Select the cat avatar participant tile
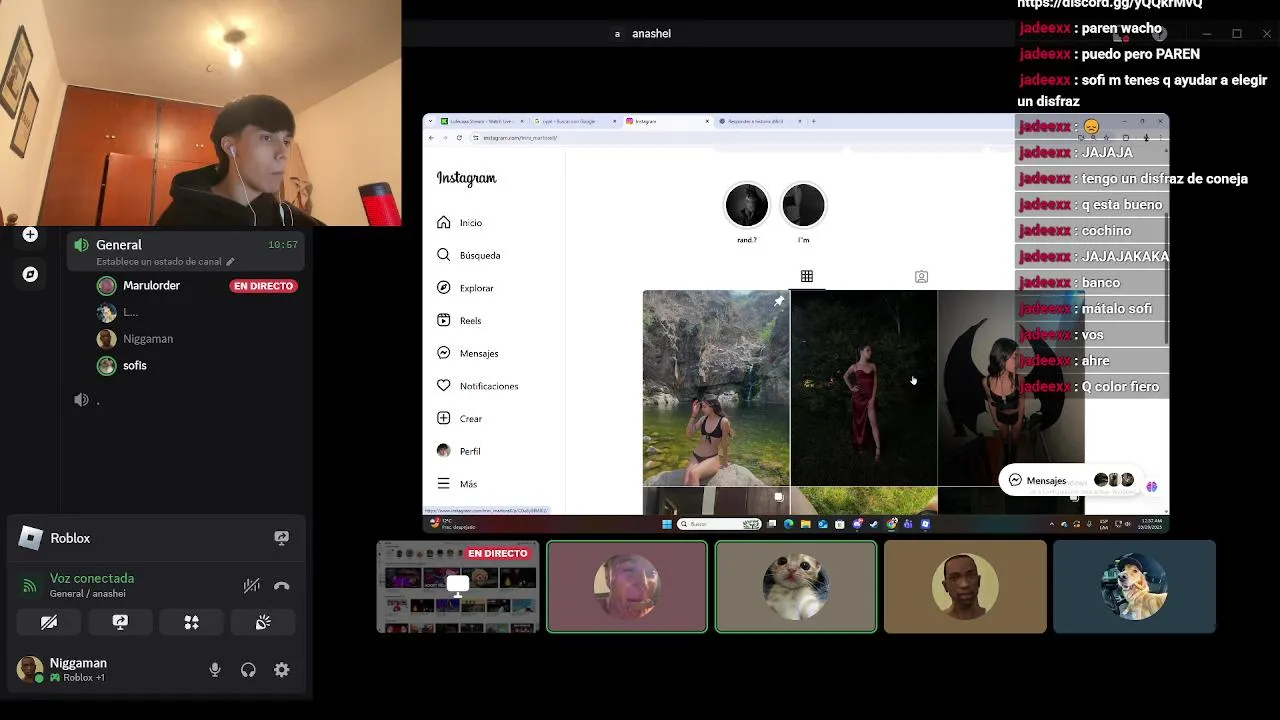 point(796,587)
